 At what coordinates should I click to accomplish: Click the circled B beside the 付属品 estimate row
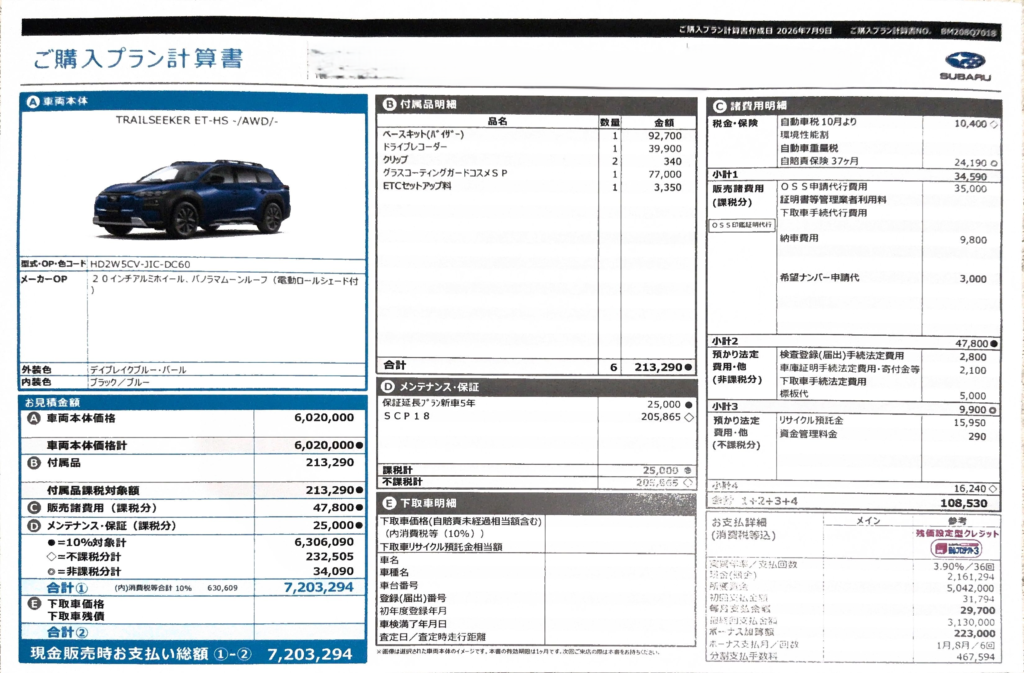(33, 463)
